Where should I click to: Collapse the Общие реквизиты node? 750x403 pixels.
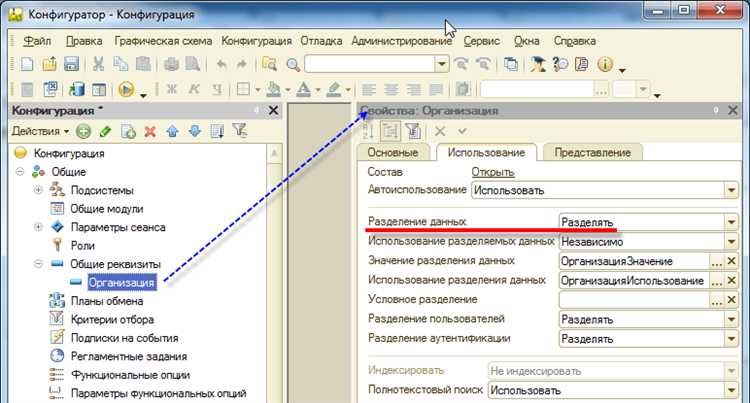pos(38,263)
